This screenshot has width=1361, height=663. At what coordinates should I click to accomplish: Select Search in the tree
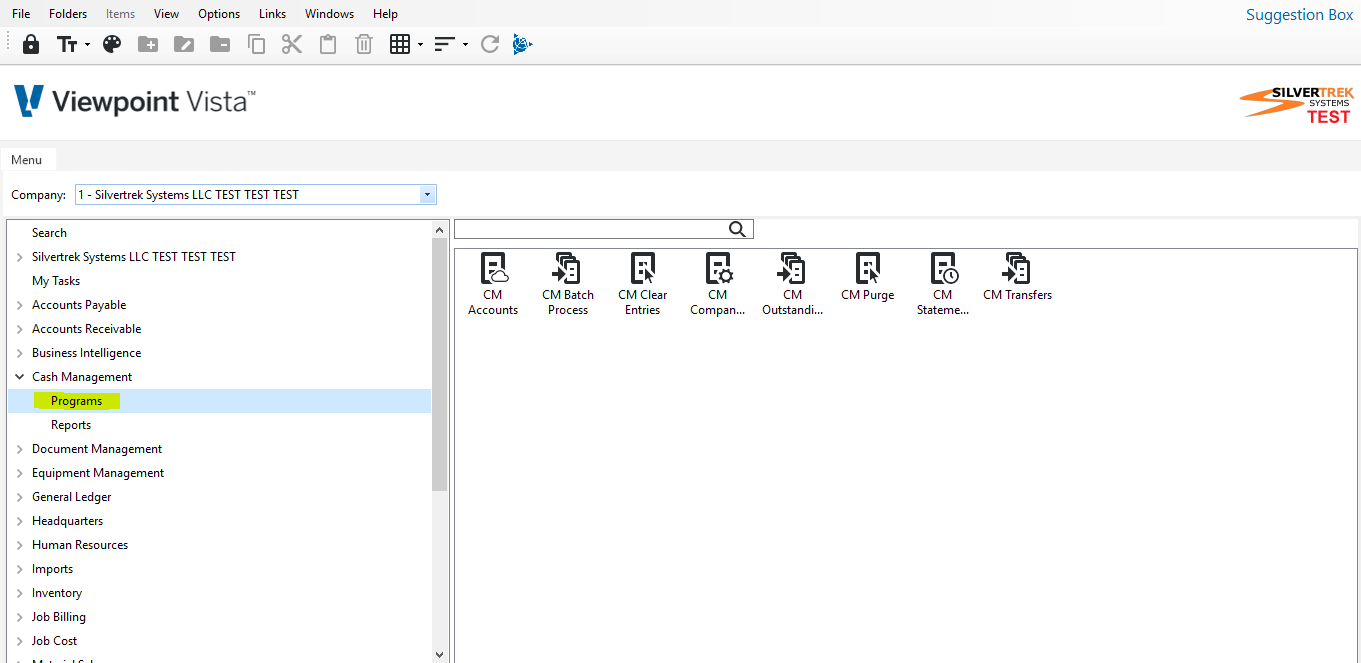pyautogui.click(x=49, y=233)
